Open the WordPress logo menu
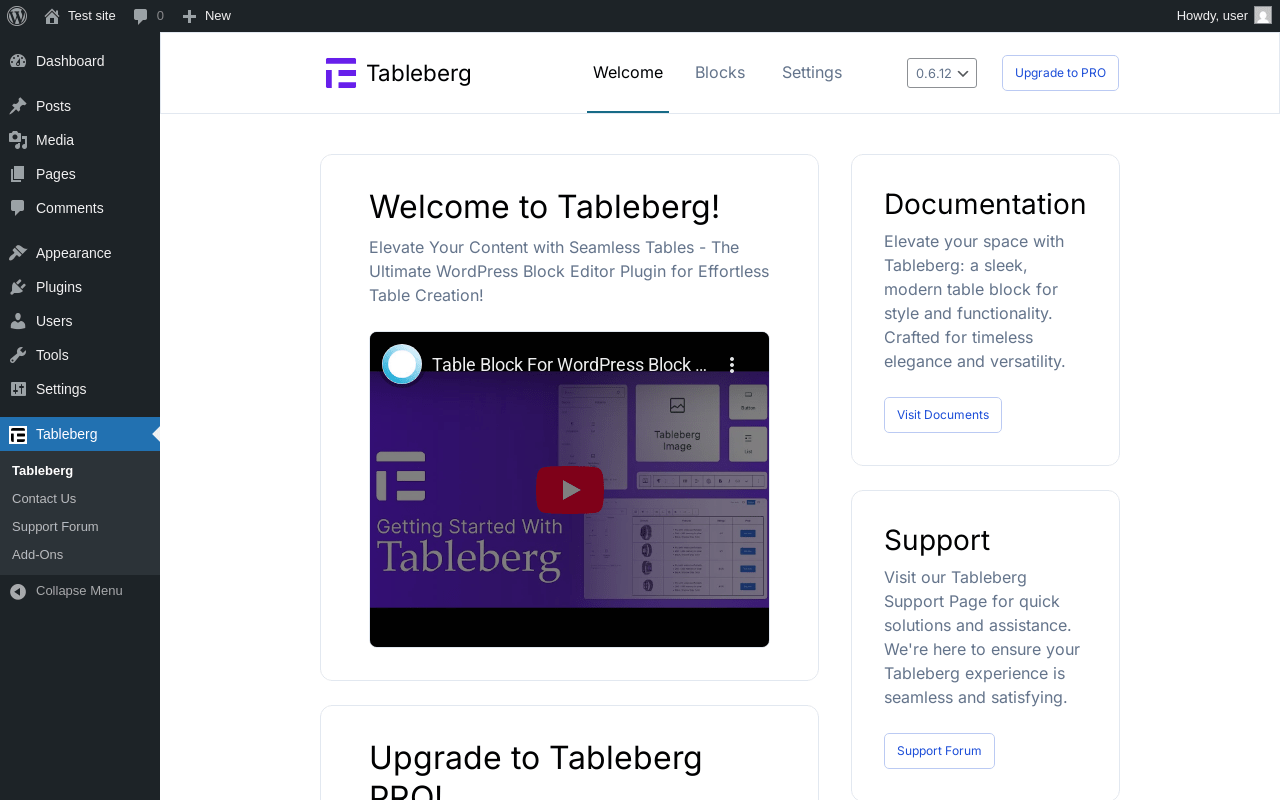This screenshot has height=800, width=1280. point(16,16)
